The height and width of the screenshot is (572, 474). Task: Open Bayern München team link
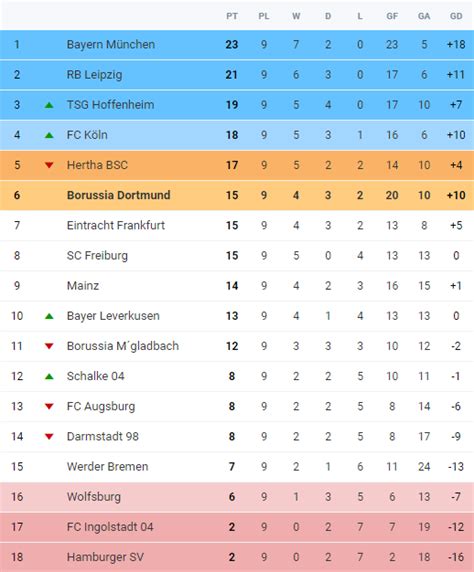pyautogui.click(x=111, y=45)
